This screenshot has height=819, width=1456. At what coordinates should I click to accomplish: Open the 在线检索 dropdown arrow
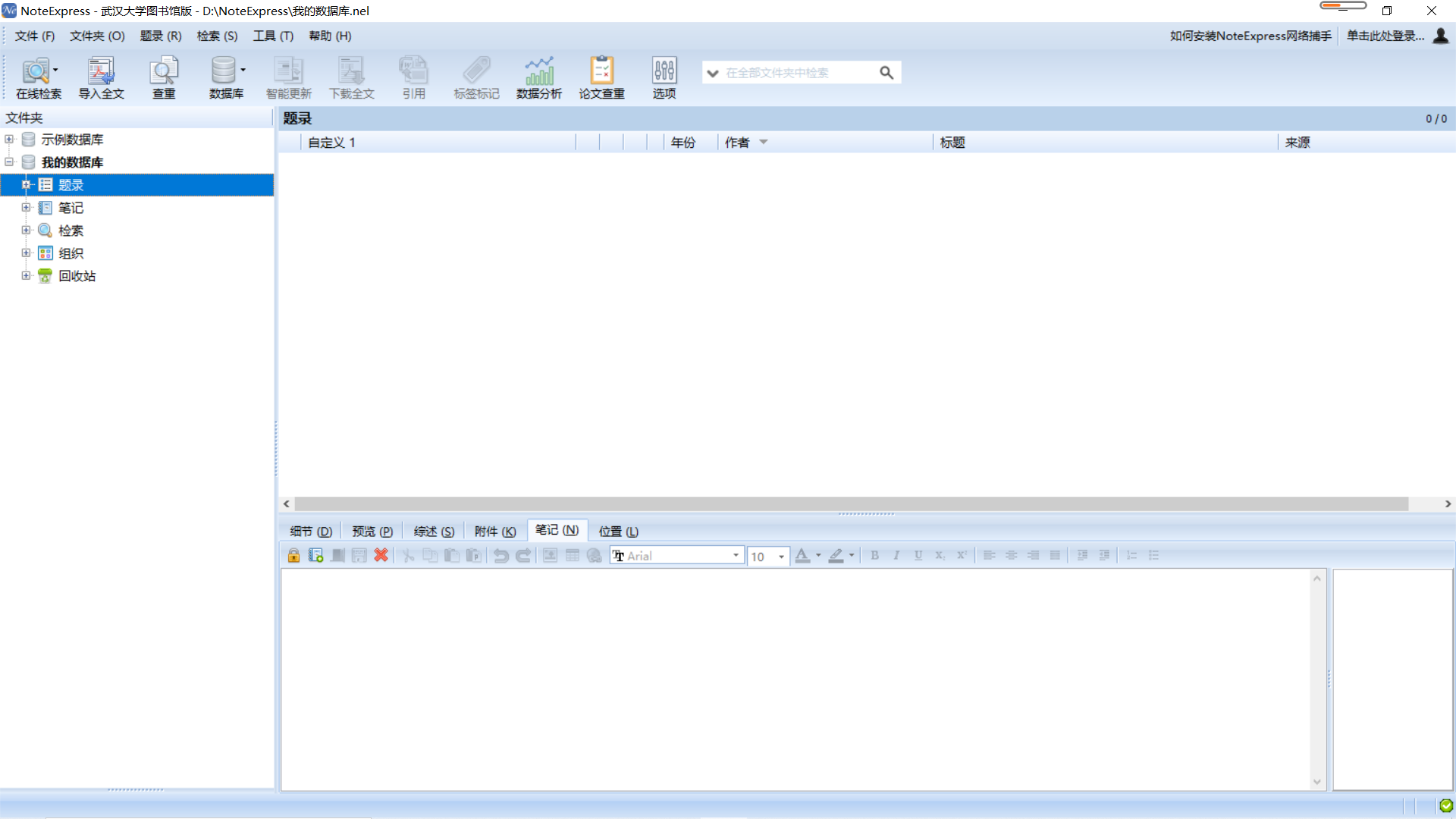pyautogui.click(x=56, y=70)
